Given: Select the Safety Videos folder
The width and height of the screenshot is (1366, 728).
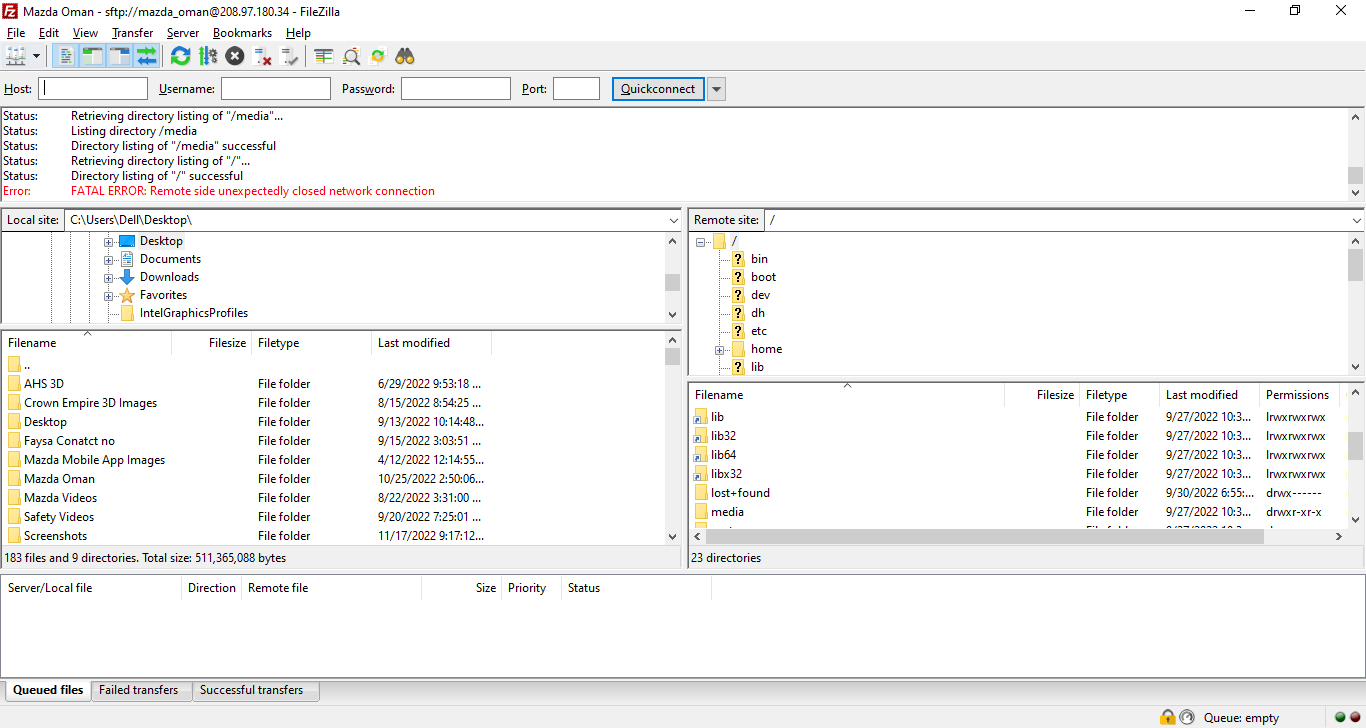Looking at the screenshot, I should (x=59, y=517).
